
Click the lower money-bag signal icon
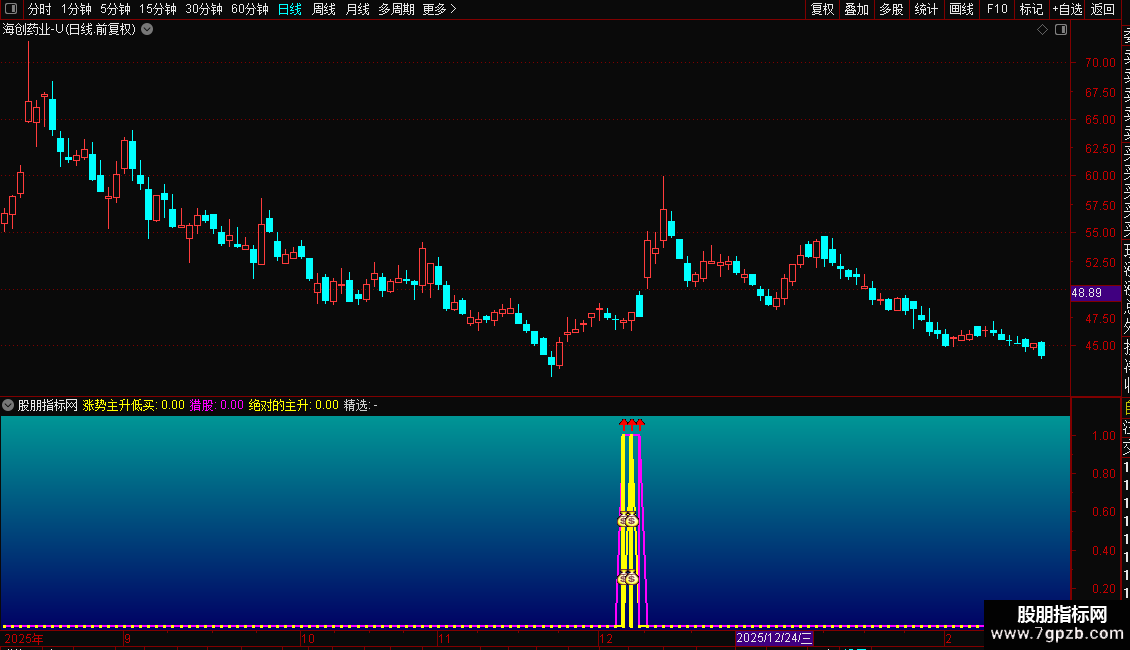pyautogui.click(x=628, y=578)
